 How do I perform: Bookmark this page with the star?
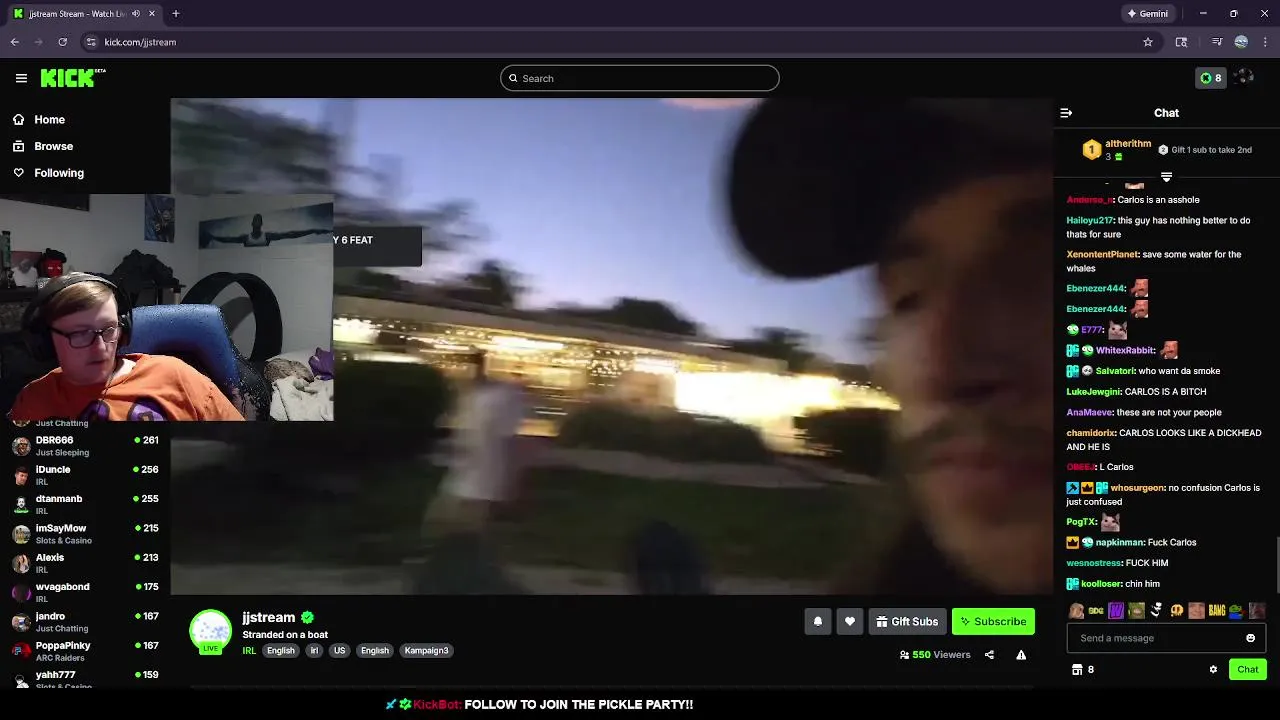point(1148,42)
